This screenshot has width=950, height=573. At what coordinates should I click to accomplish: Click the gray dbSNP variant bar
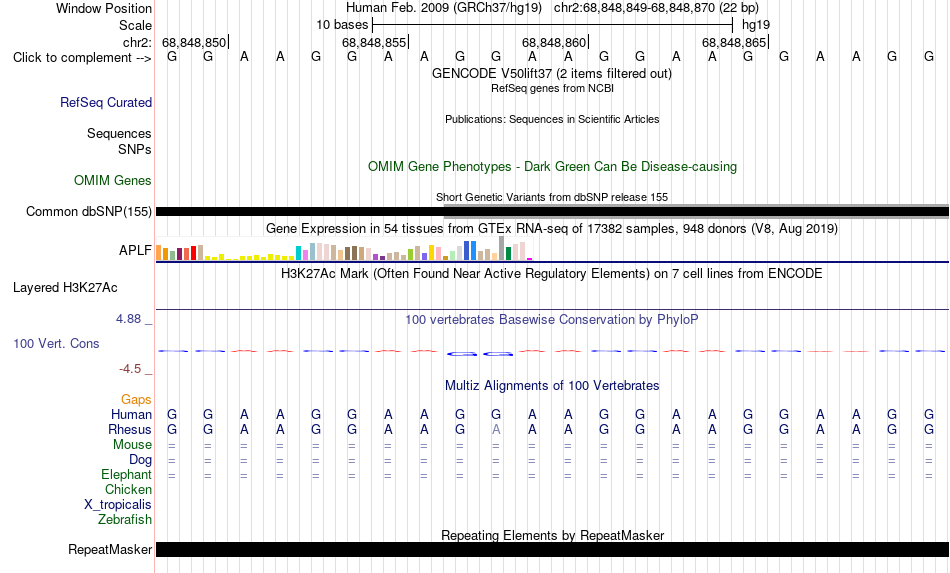click(x=696, y=210)
